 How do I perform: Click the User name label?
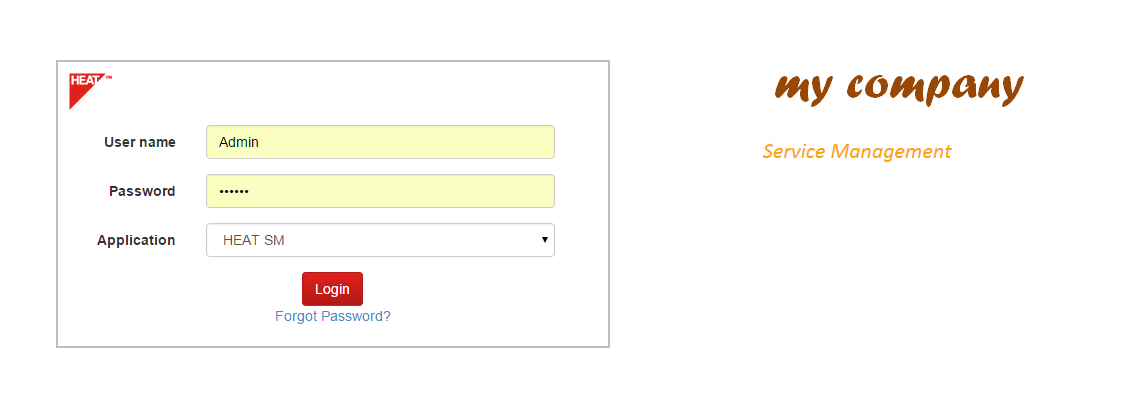point(140,142)
